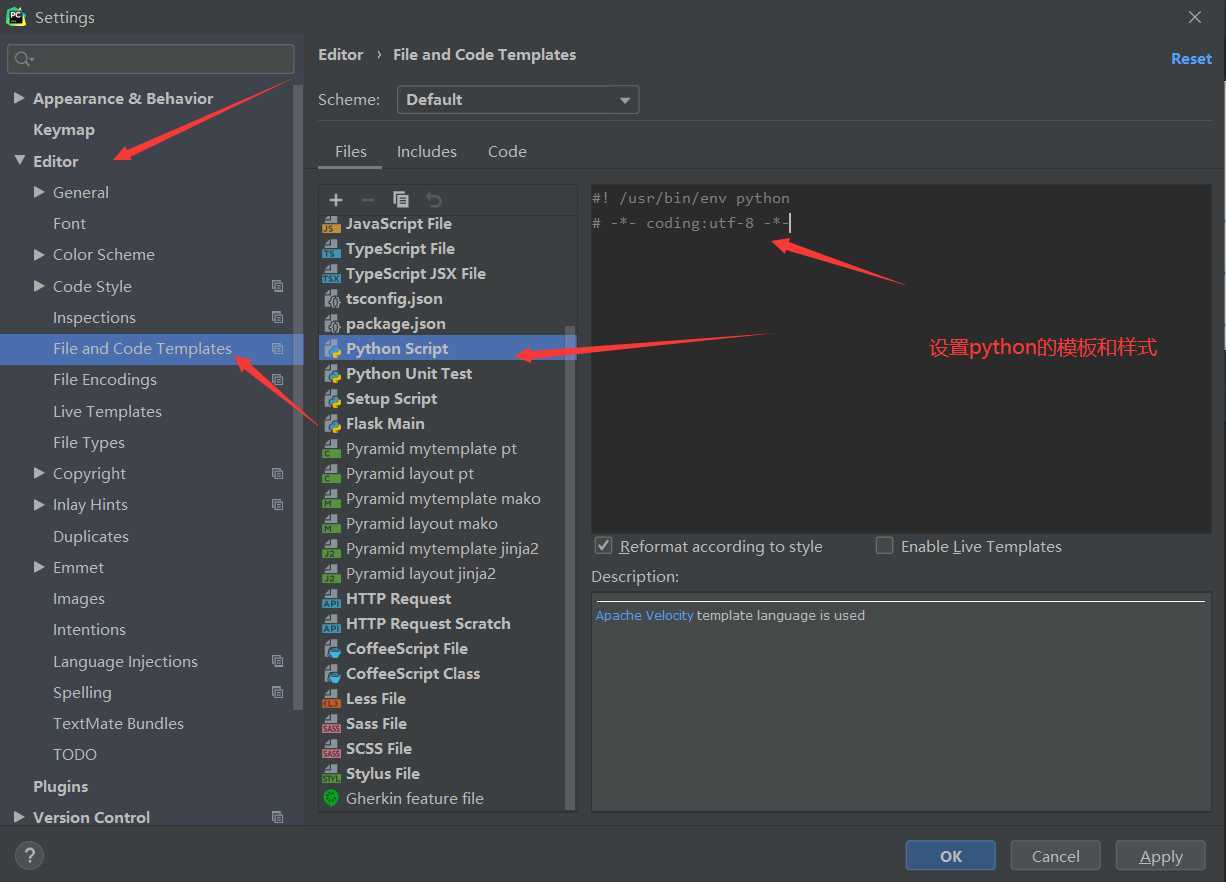Click the Apply button
This screenshot has height=882, width=1226.
pos(1161,856)
